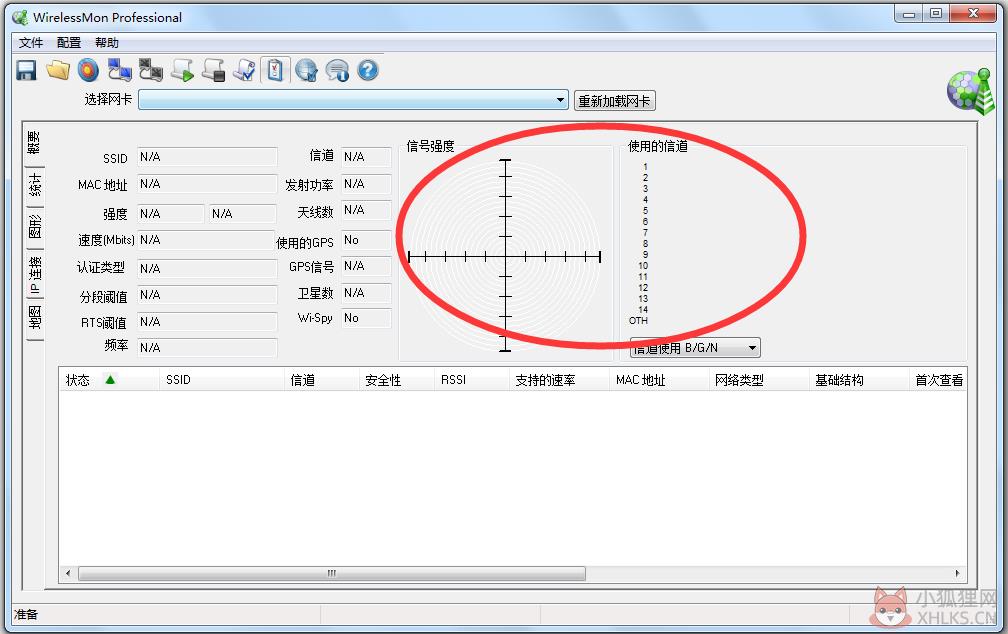Screen dimensions: 1008x634
Task: Click the dark disconnected computers icon
Action: pos(151,70)
